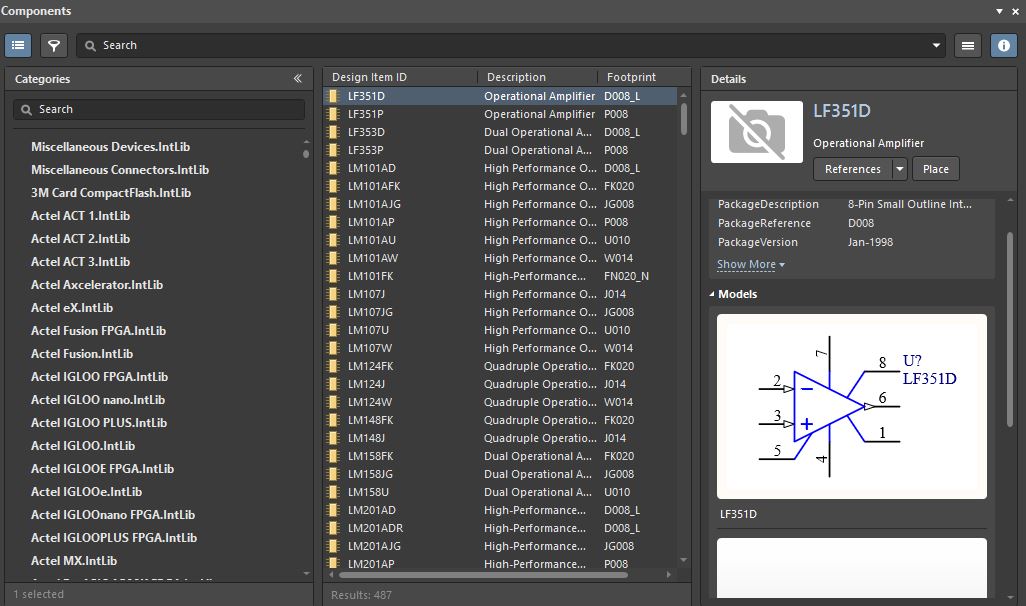Select LM201ADR design item
Viewport: 1026px width, 606px height.
coord(375,528)
